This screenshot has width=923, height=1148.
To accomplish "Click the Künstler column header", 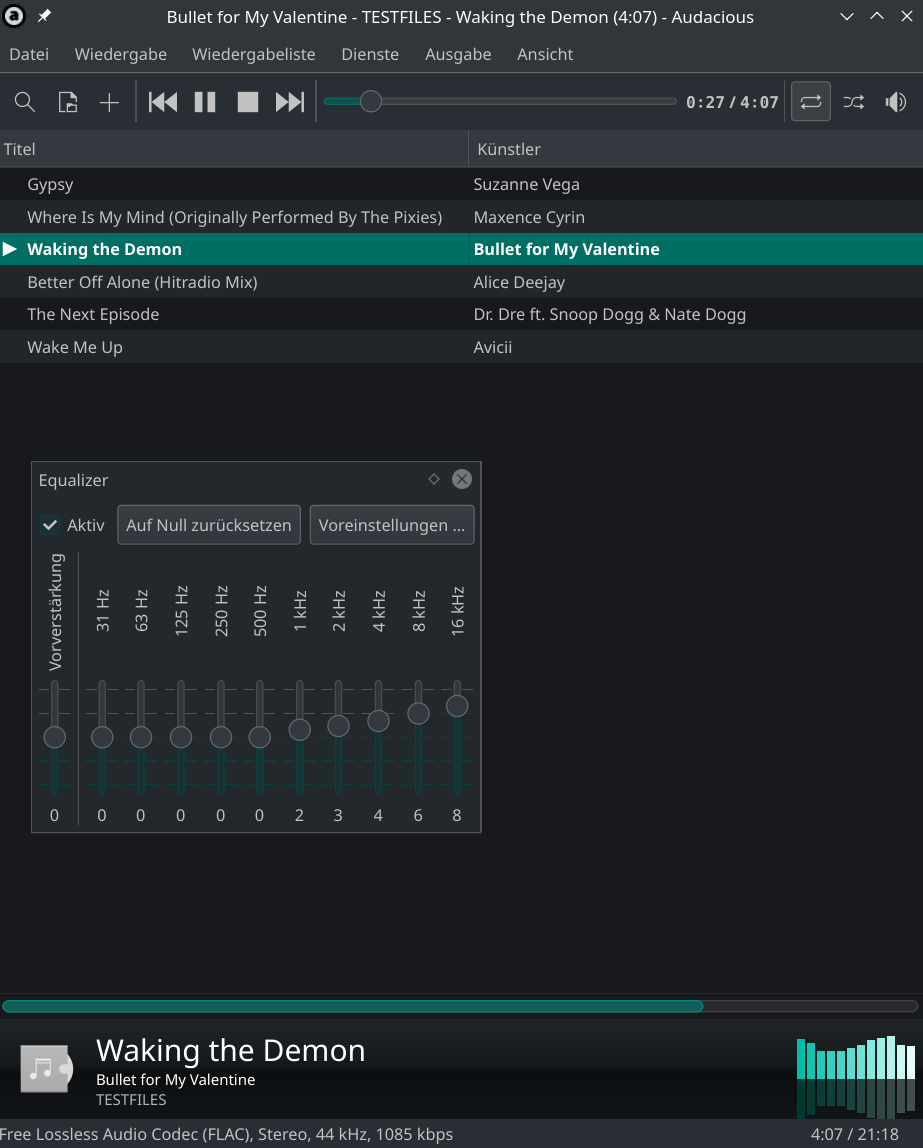I will coord(695,149).
